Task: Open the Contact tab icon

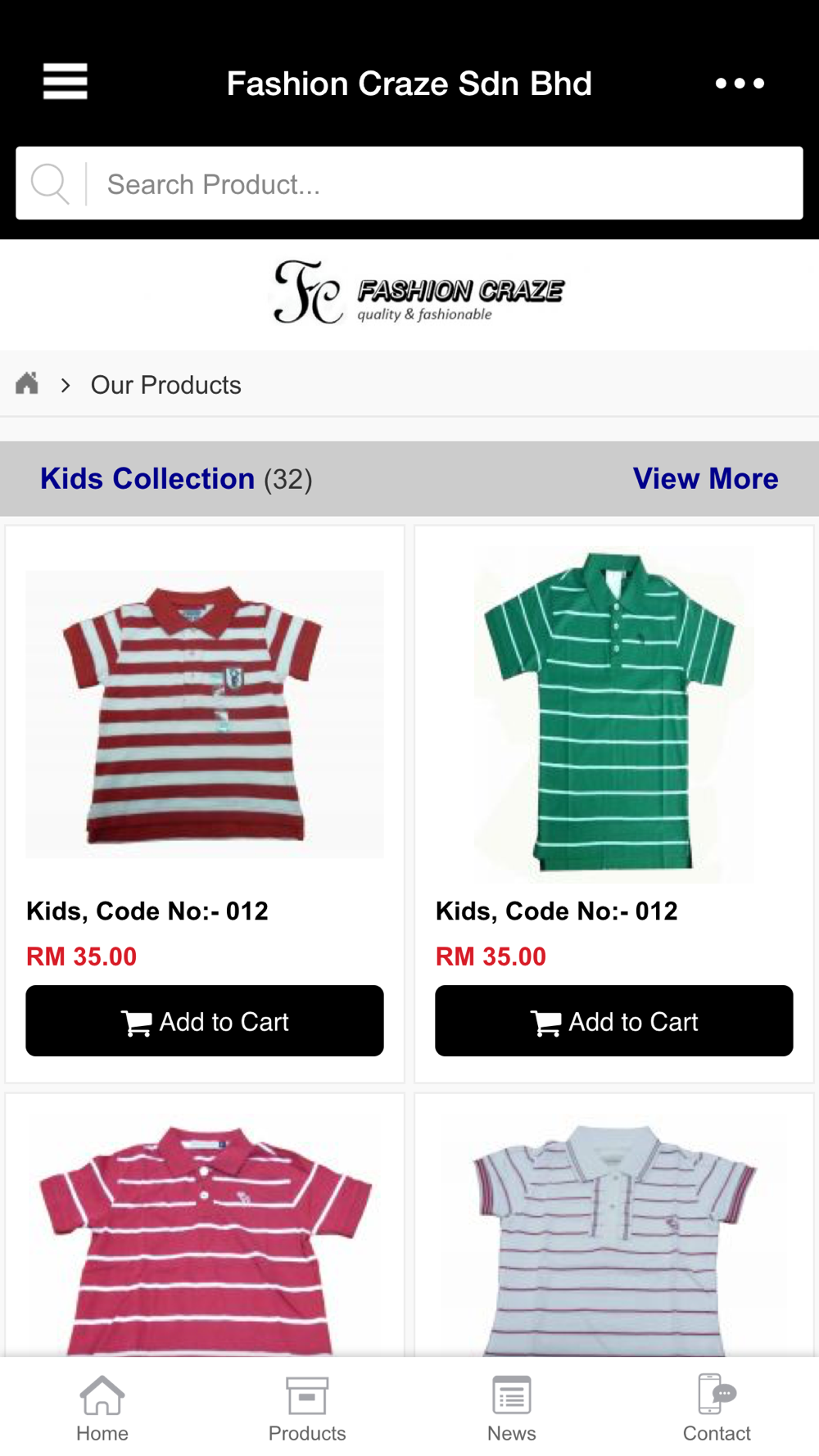Action: (x=717, y=1395)
